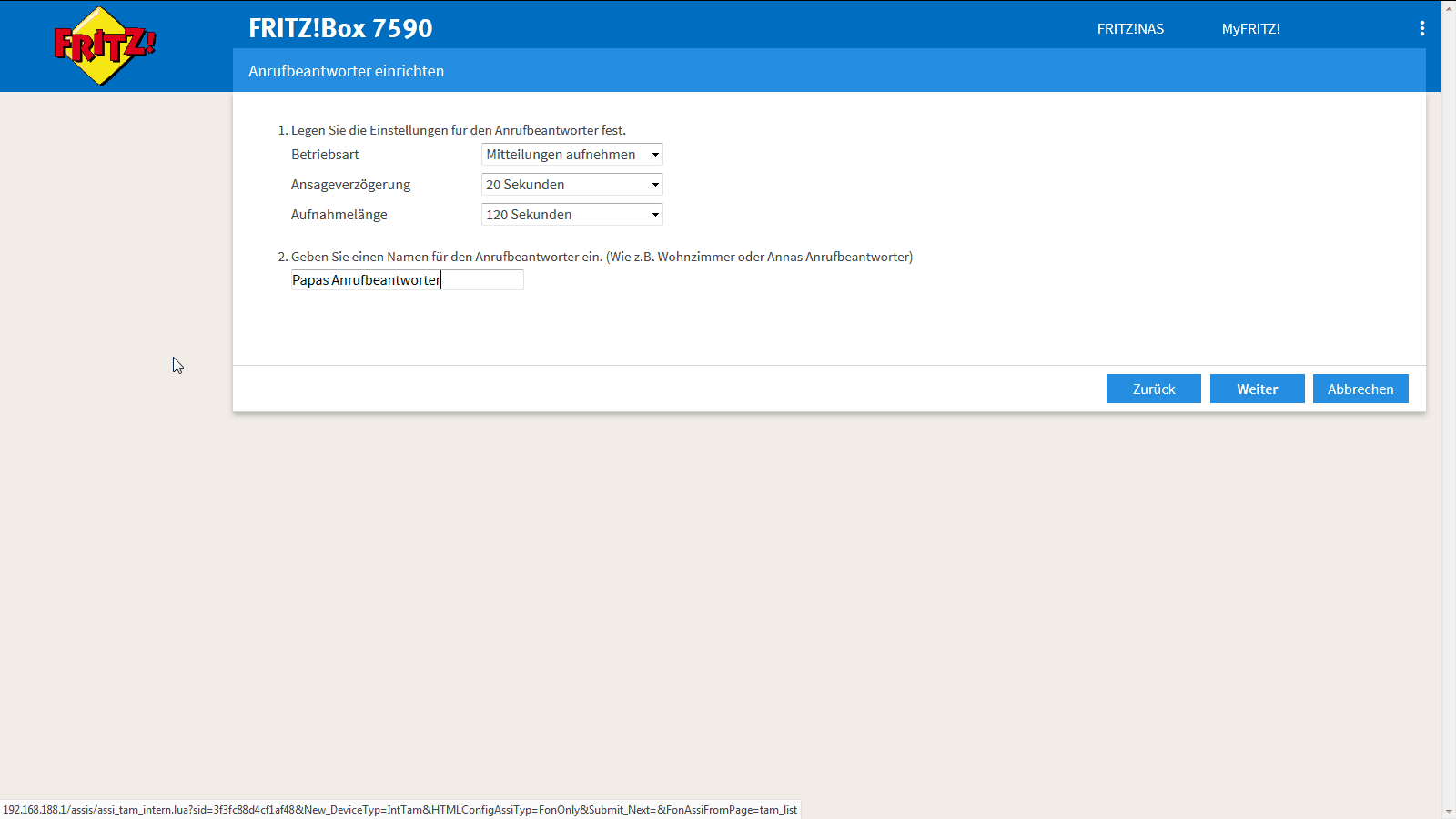
Task: Click the FRITZ!Box 7590 title
Action: pos(340,28)
